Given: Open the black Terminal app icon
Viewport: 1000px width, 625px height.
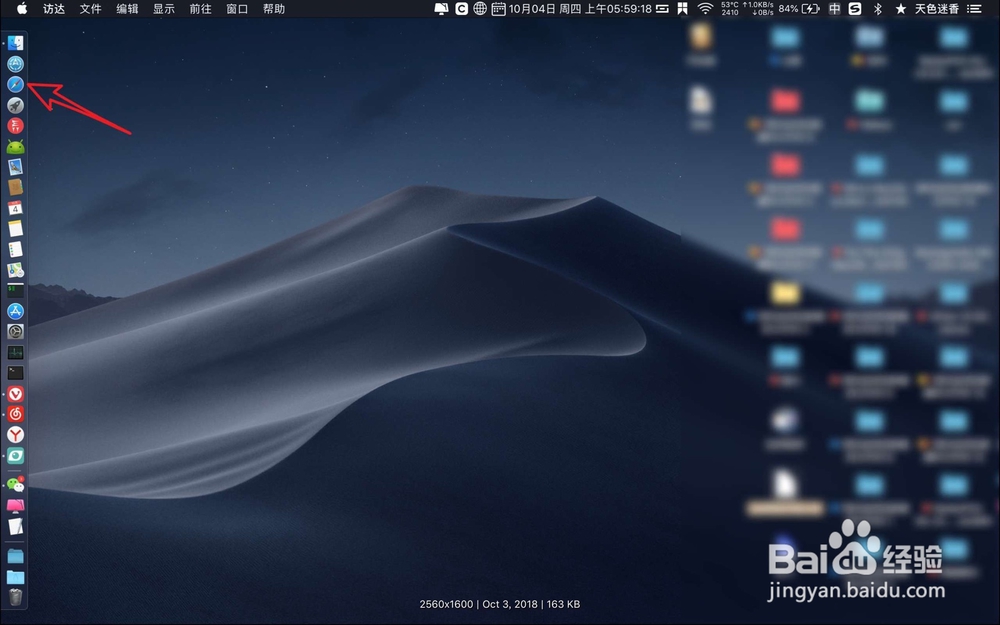Looking at the screenshot, I should tap(15, 372).
